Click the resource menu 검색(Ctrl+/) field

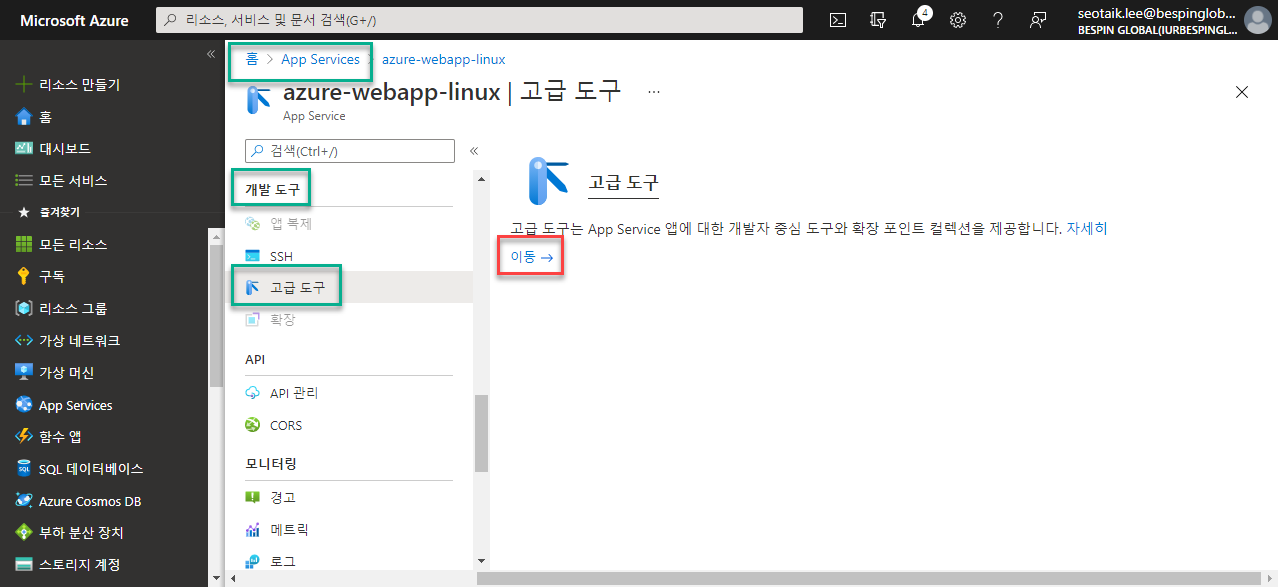click(x=350, y=150)
